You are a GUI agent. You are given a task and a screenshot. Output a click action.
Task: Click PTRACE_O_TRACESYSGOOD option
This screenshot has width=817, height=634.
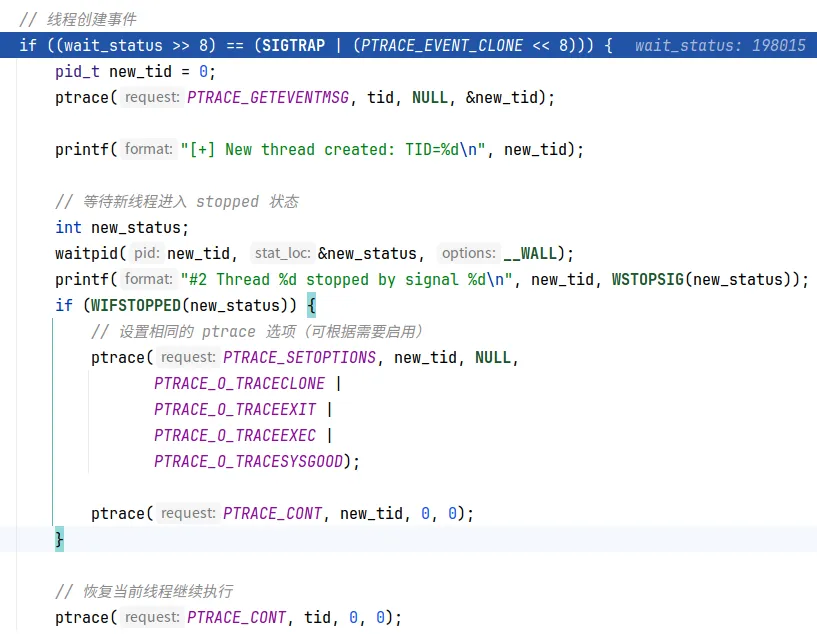[x=249, y=462]
